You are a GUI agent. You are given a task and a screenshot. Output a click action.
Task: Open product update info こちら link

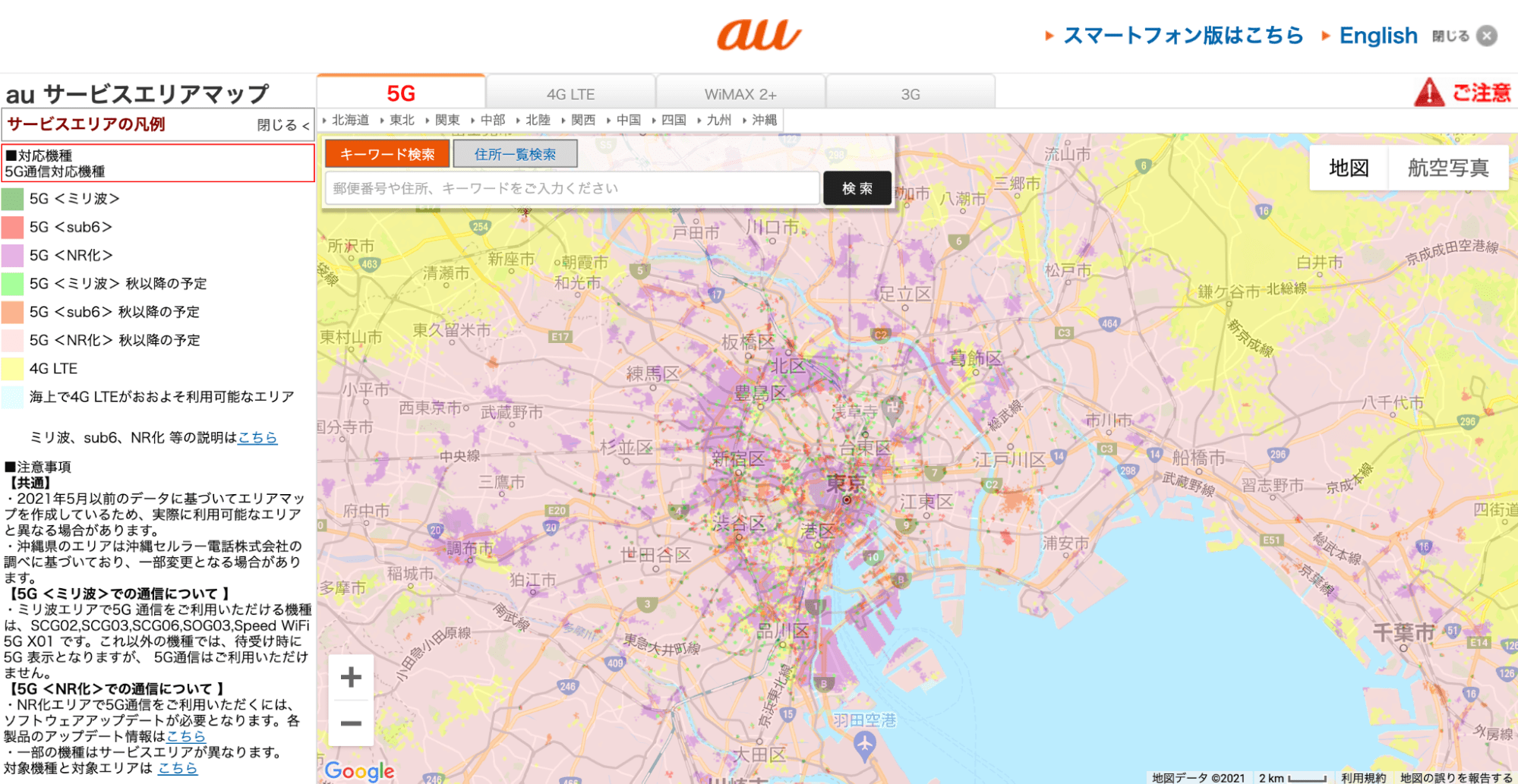click(x=186, y=736)
